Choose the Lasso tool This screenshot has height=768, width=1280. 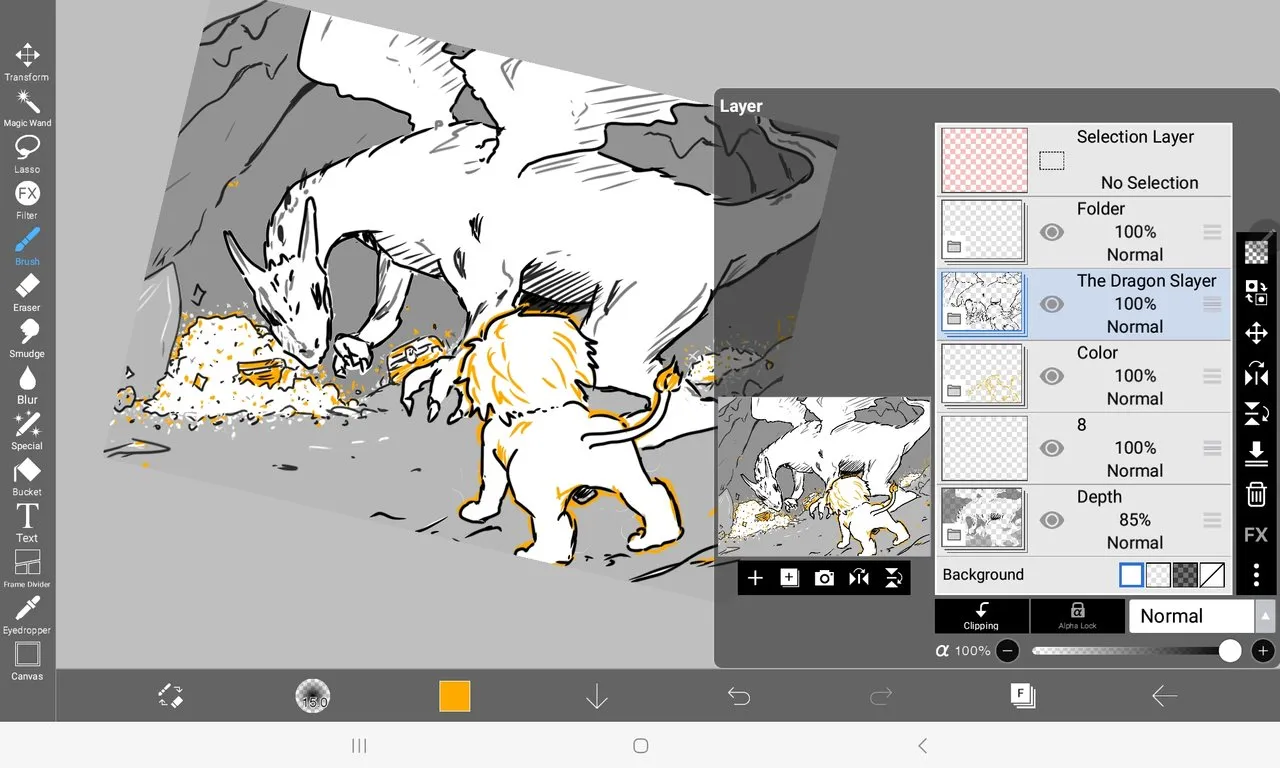27,154
